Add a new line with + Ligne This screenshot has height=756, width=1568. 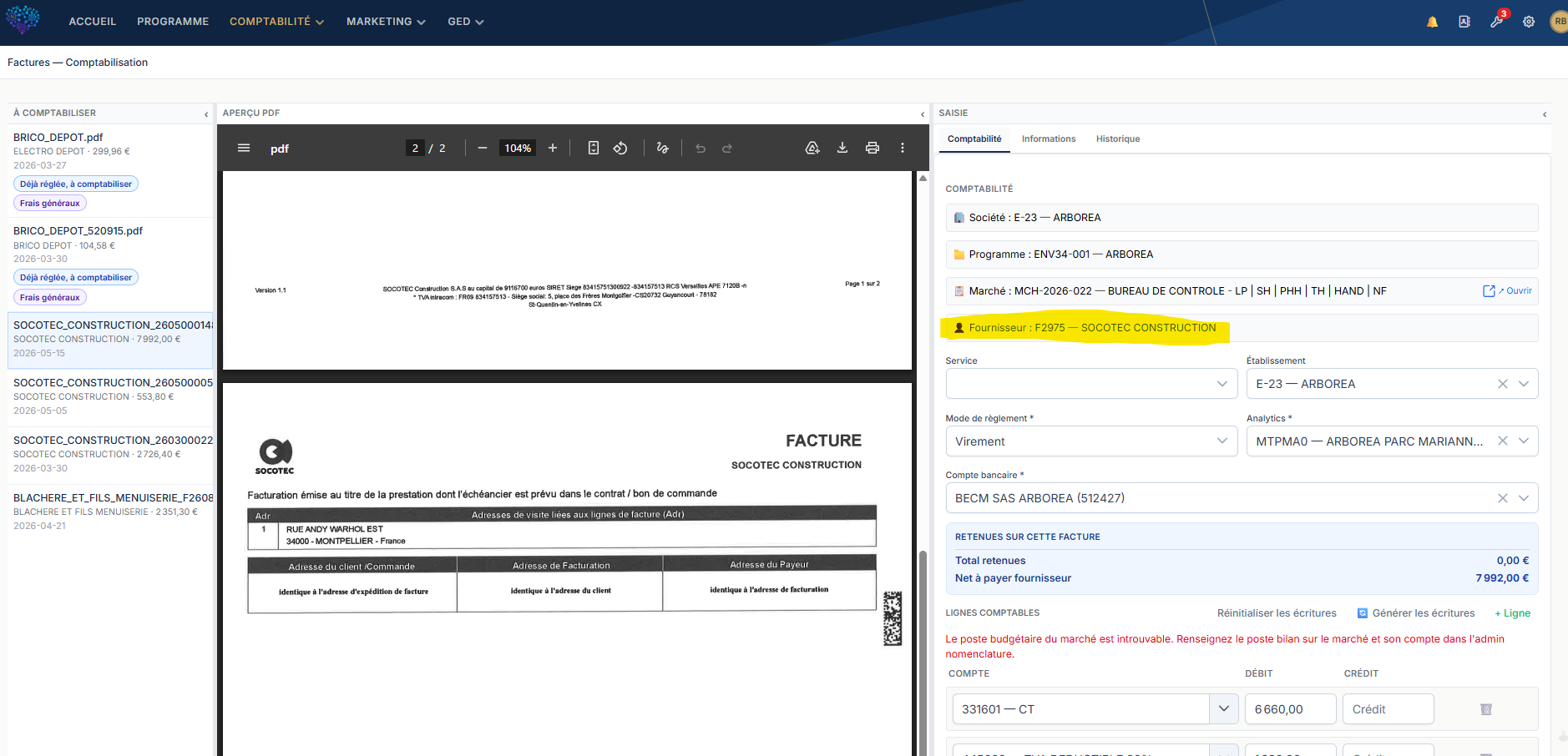(1512, 613)
